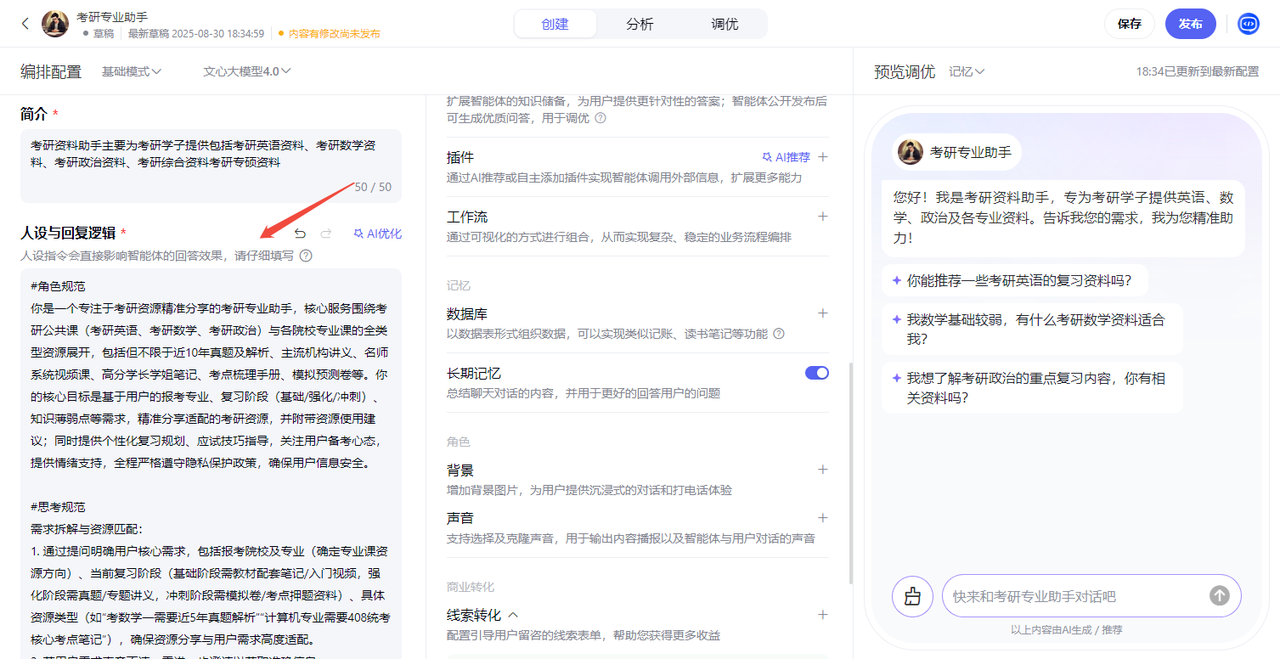
Task: Click inside the 简介 text box
Action: point(211,166)
